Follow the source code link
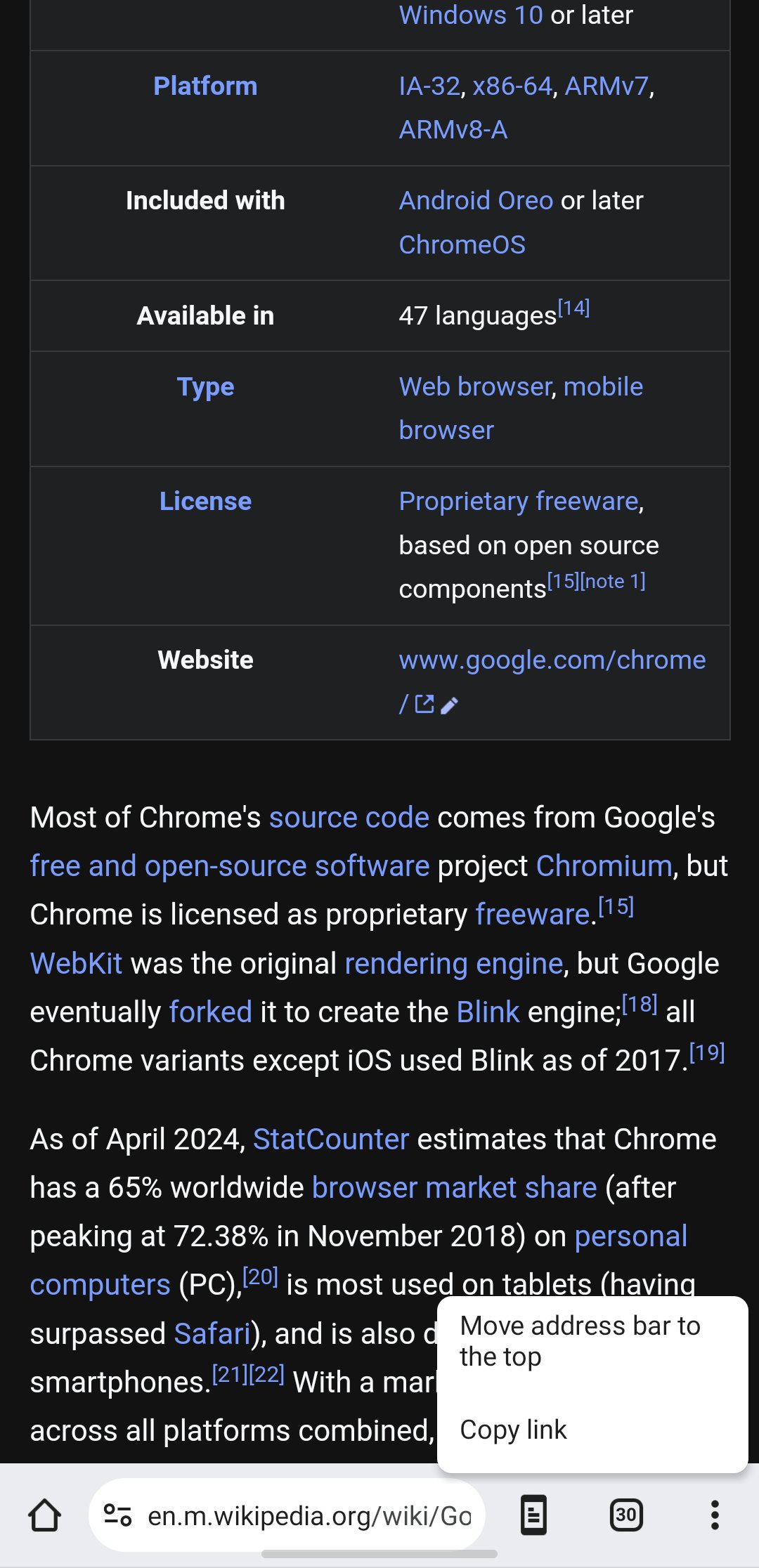The width and height of the screenshot is (759, 1568). coord(349,817)
